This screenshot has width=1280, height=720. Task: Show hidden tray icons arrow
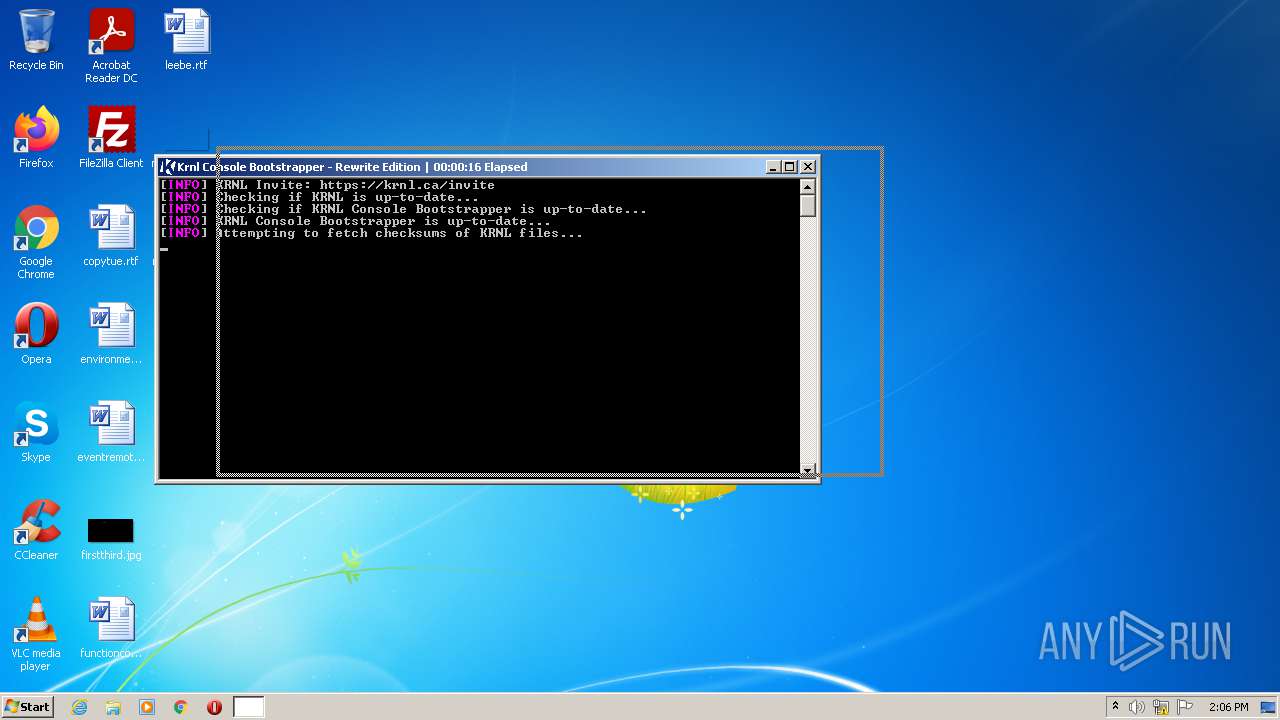pos(1115,707)
